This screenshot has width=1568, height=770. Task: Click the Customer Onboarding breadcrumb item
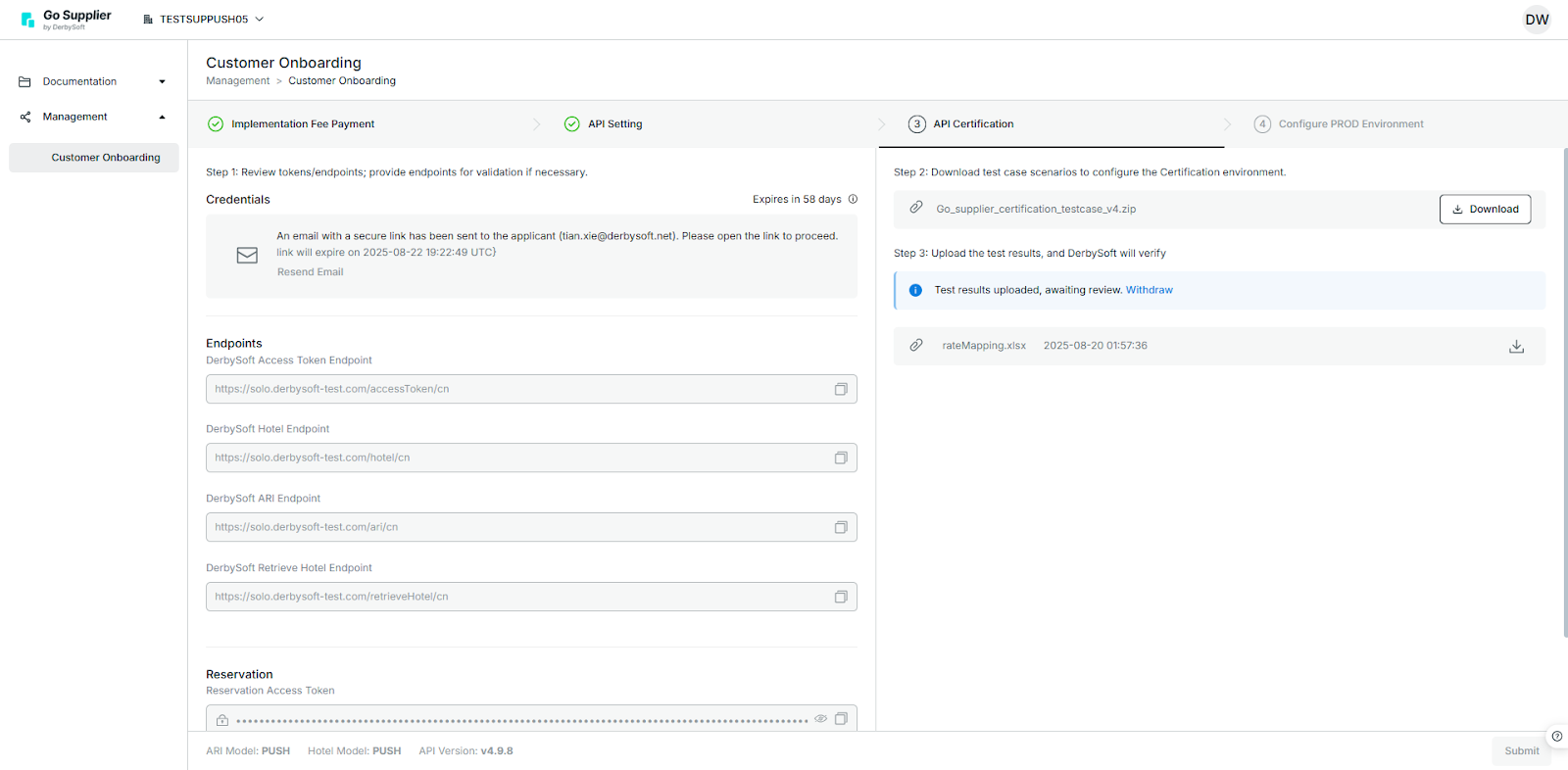[342, 81]
